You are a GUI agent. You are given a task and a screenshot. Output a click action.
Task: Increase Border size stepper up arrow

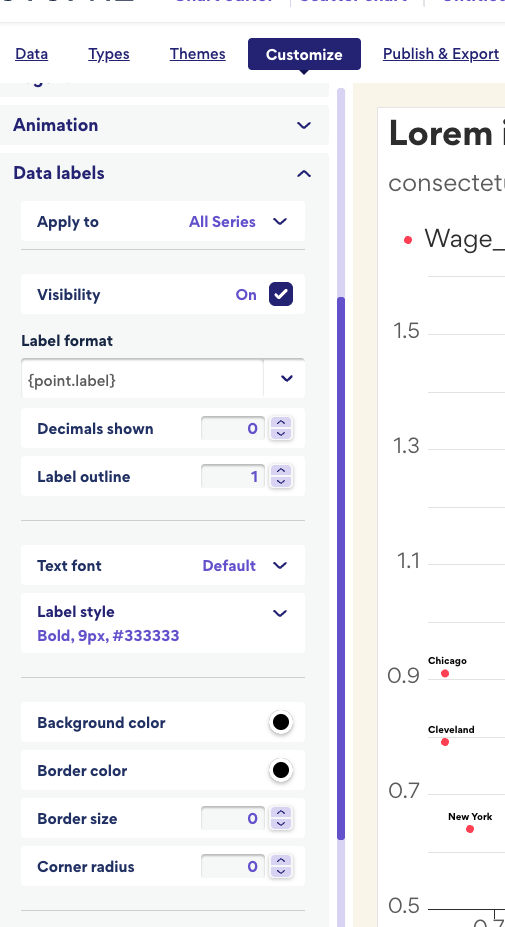(281, 813)
